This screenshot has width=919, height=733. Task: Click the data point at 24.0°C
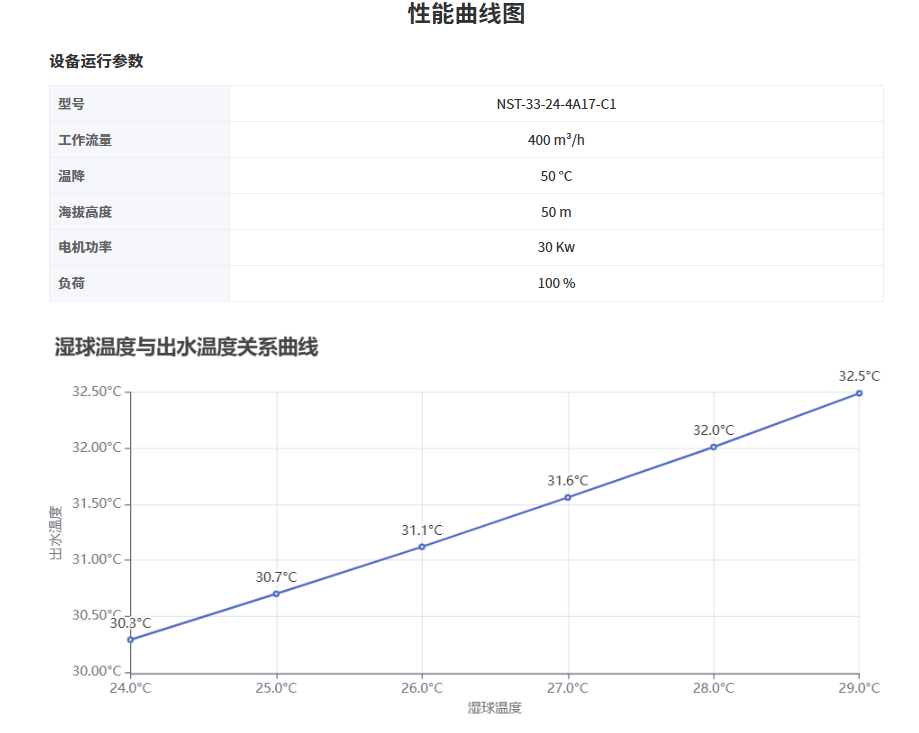point(130,639)
